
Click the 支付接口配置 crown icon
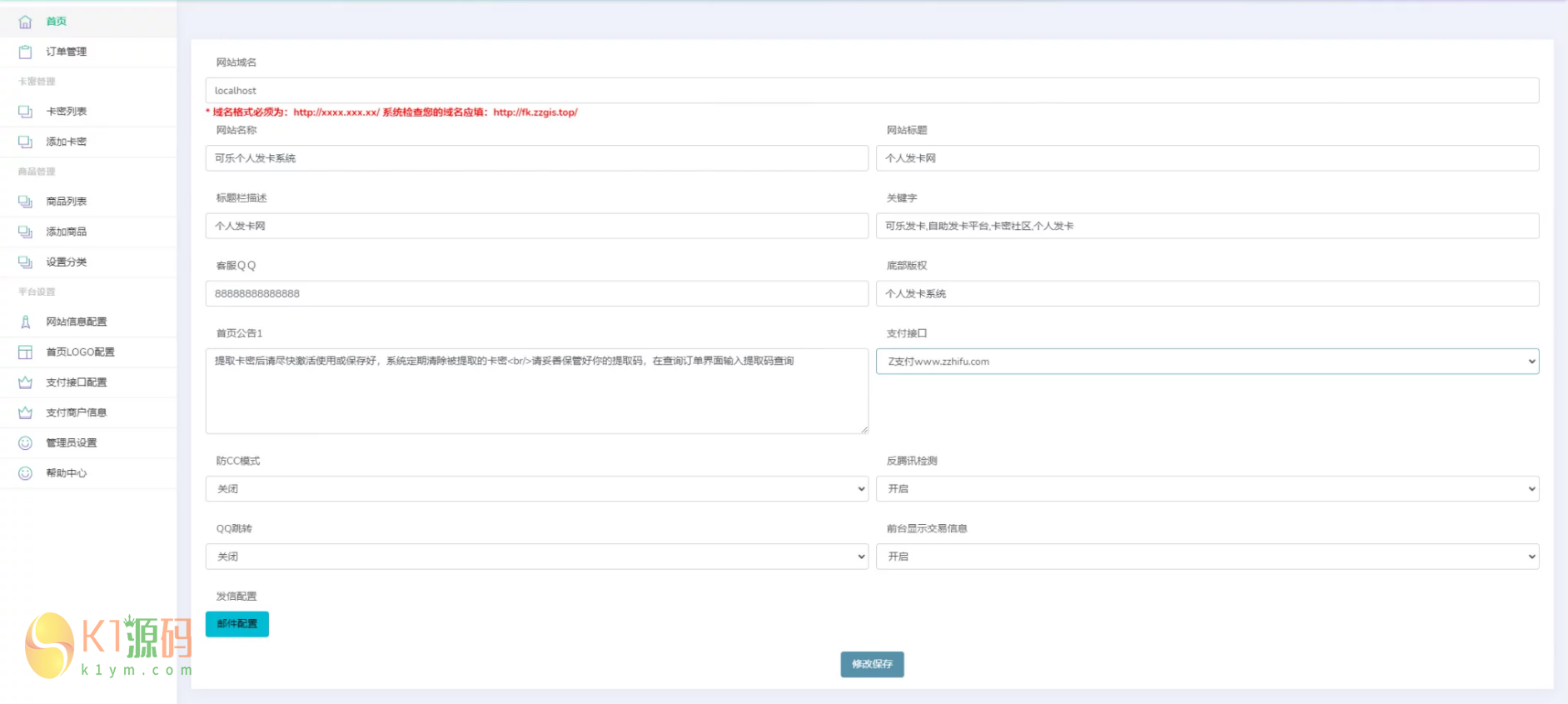[25, 382]
